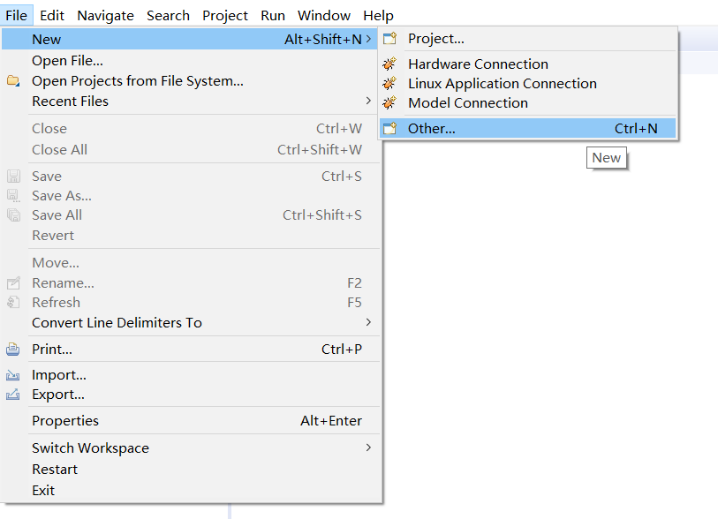Click the Other wizard icon
Image resolution: width=718 pixels, height=519 pixels.
[x=390, y=129]
